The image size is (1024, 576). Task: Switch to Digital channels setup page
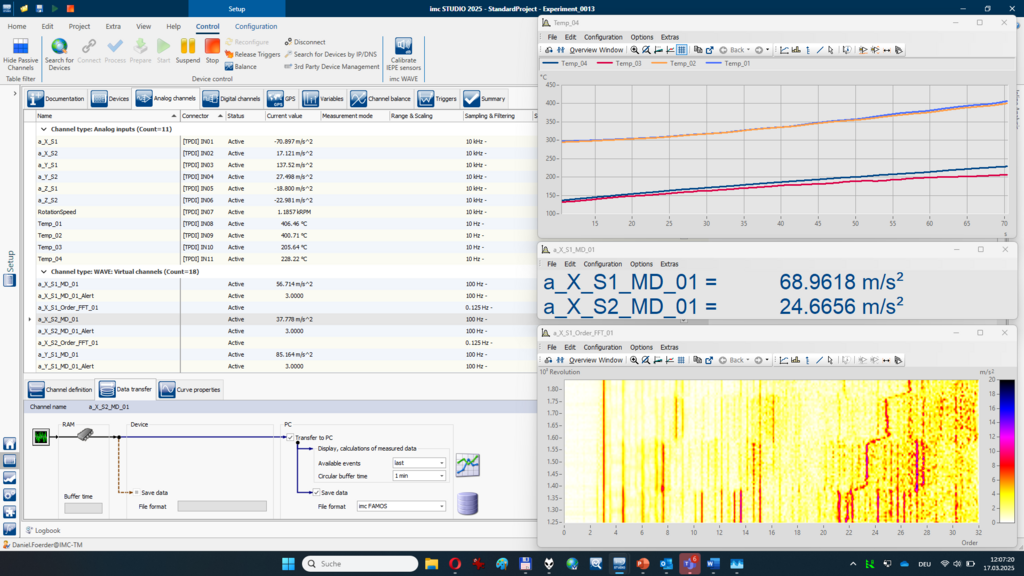(232, 99)
